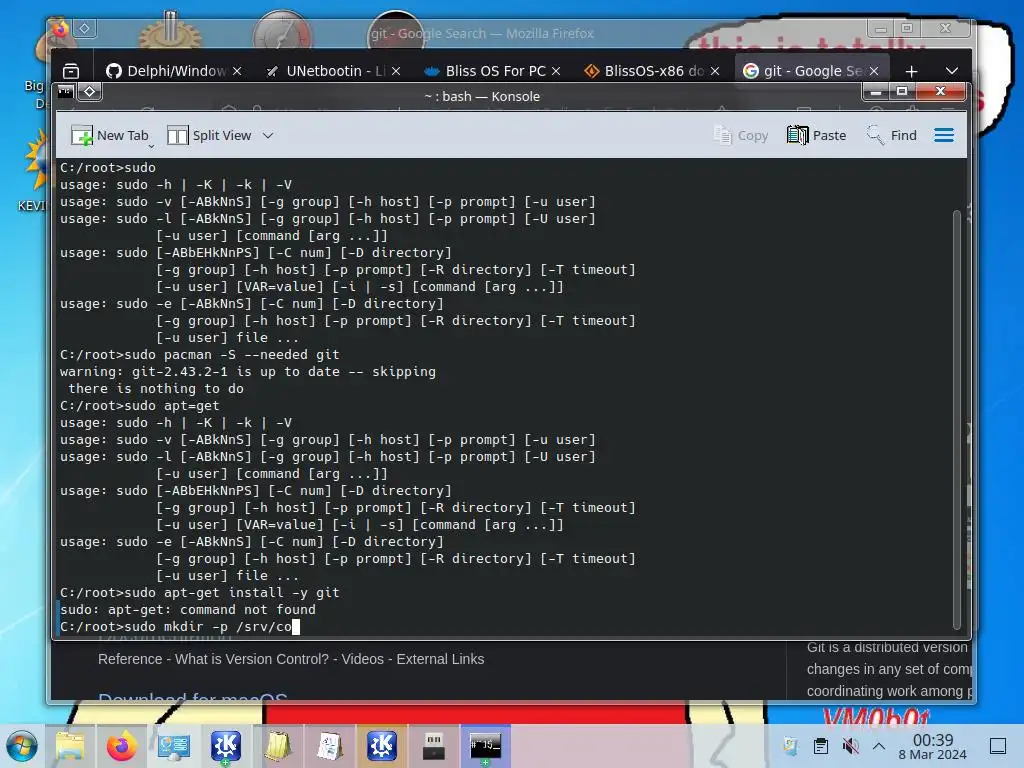Toggle the muted volume tray icon

(850, 746)
